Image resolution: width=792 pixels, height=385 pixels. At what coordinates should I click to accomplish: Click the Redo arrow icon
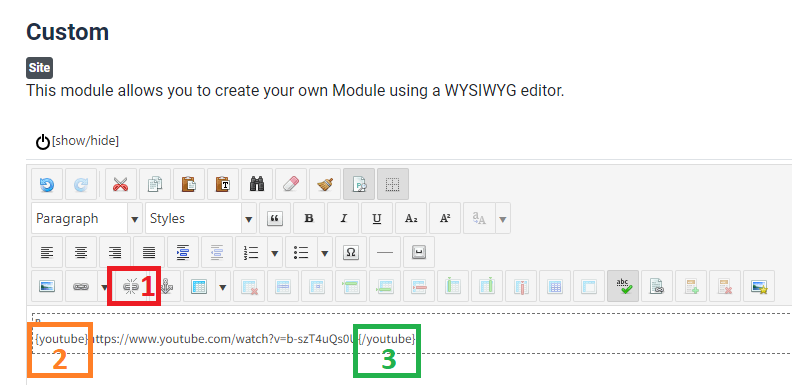pyautogui.click(x=81, y=184)
